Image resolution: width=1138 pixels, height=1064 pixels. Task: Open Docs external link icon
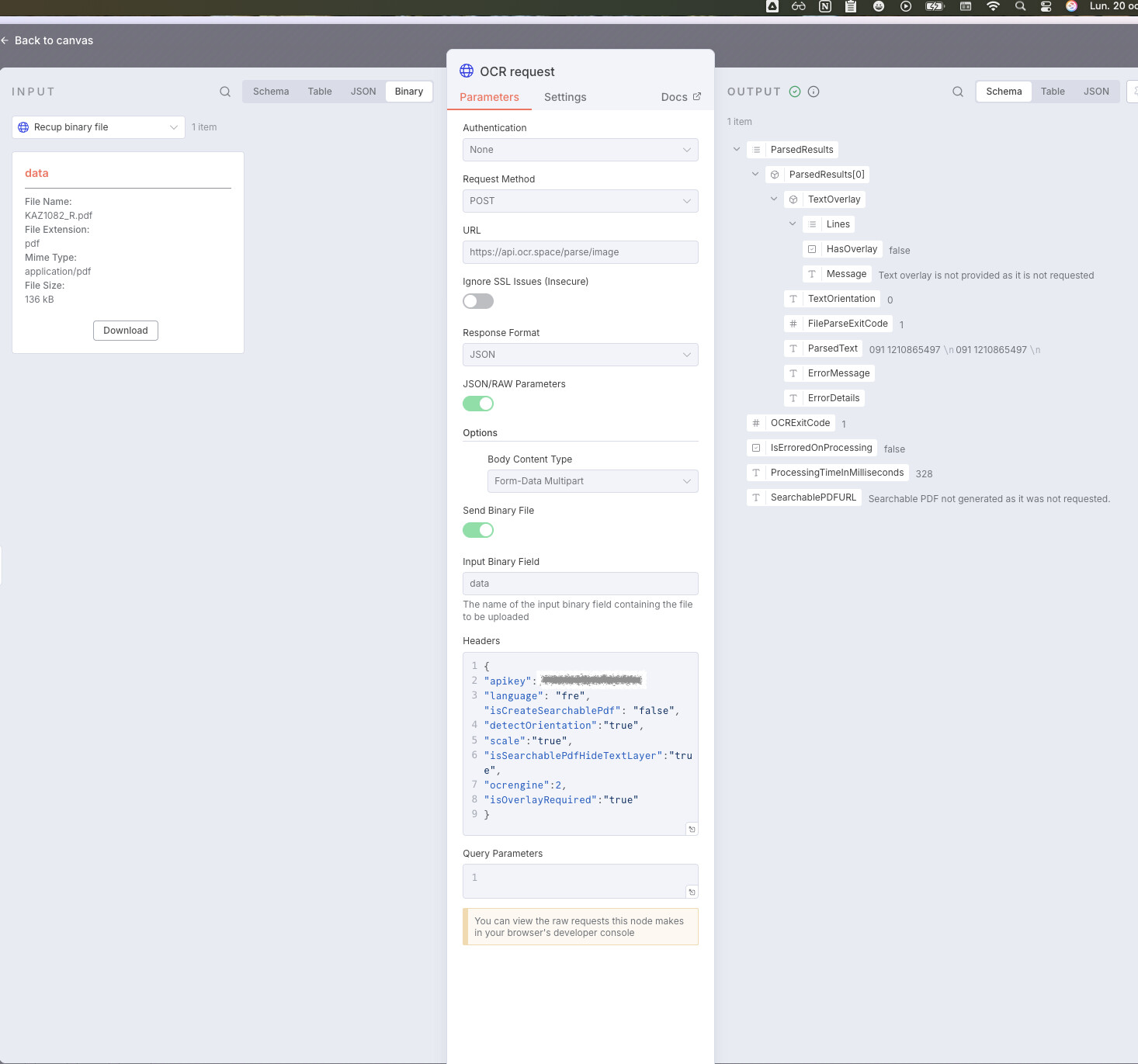coord(696,97)
